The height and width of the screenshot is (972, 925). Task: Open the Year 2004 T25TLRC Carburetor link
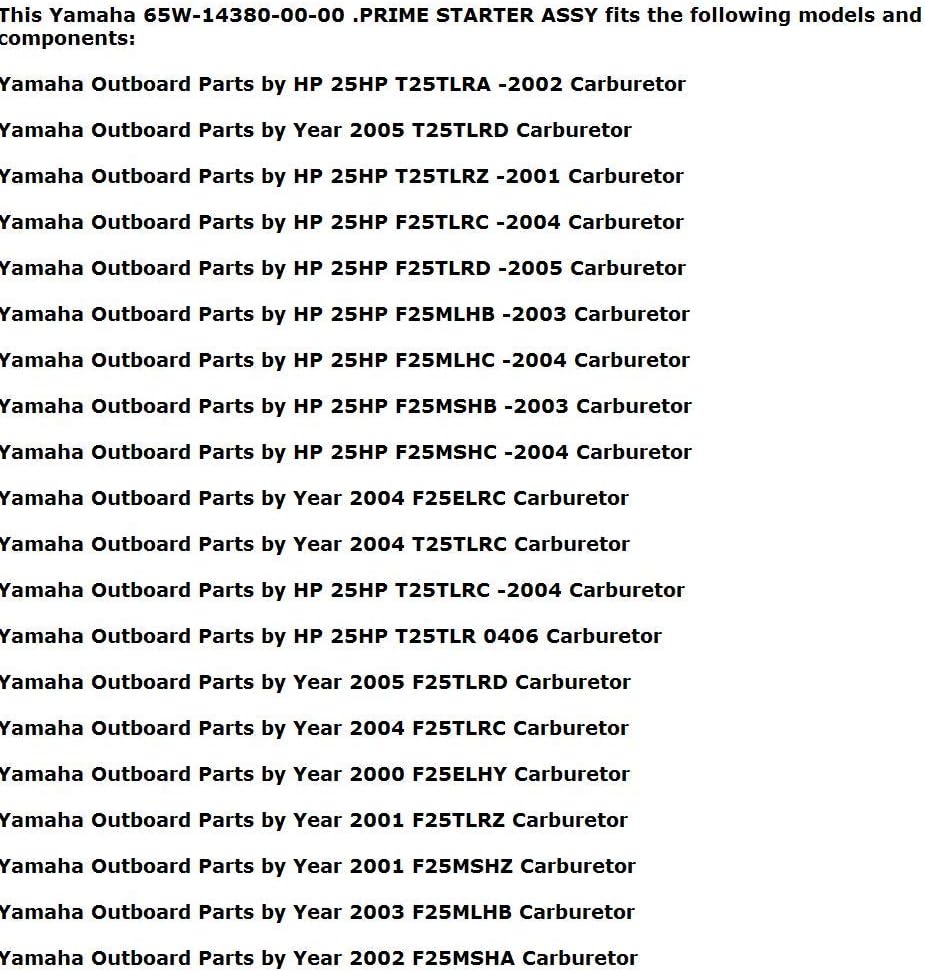tap(314, 544)
